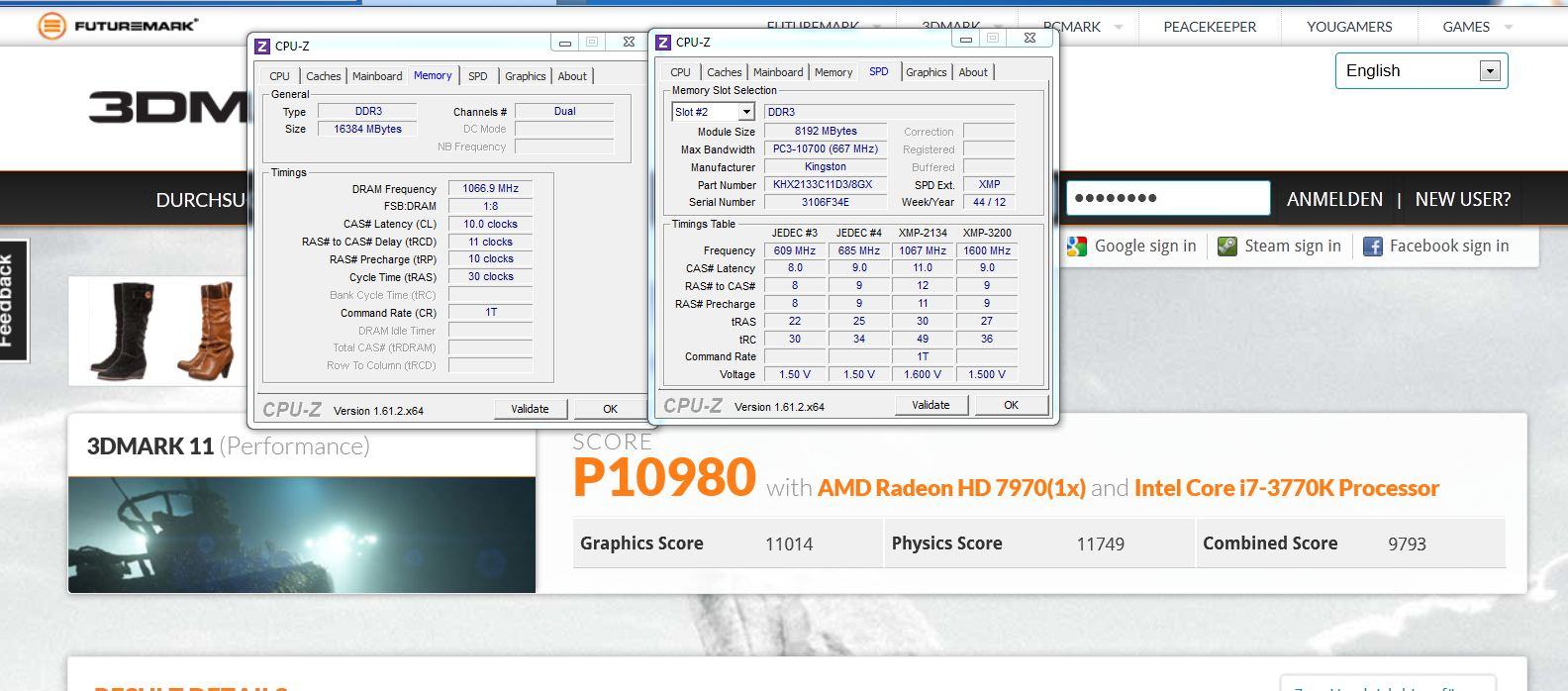The height and width of the screenshot is (691, 1568).
Task: Click Validate in the SPD CPU-Z window
Action: (931, 405)
